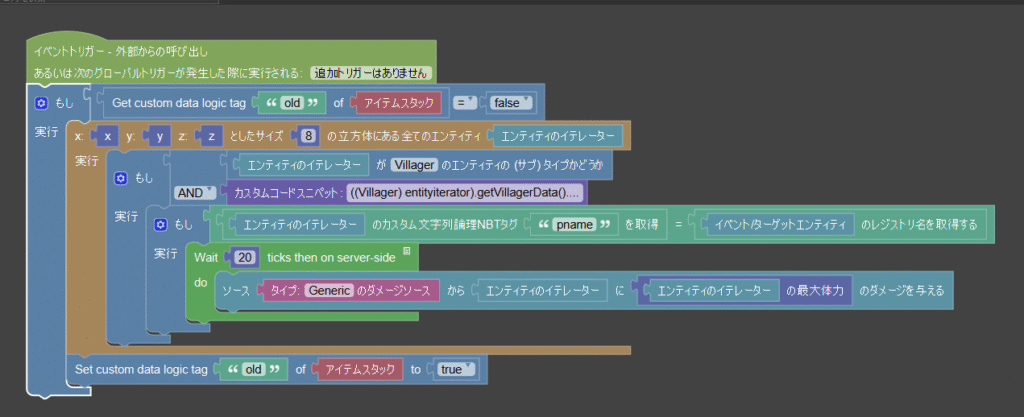Select the y coordinate block
The width and height of the screenshot is (1024, 417).
pyautogui.click(x=159, y=136)
